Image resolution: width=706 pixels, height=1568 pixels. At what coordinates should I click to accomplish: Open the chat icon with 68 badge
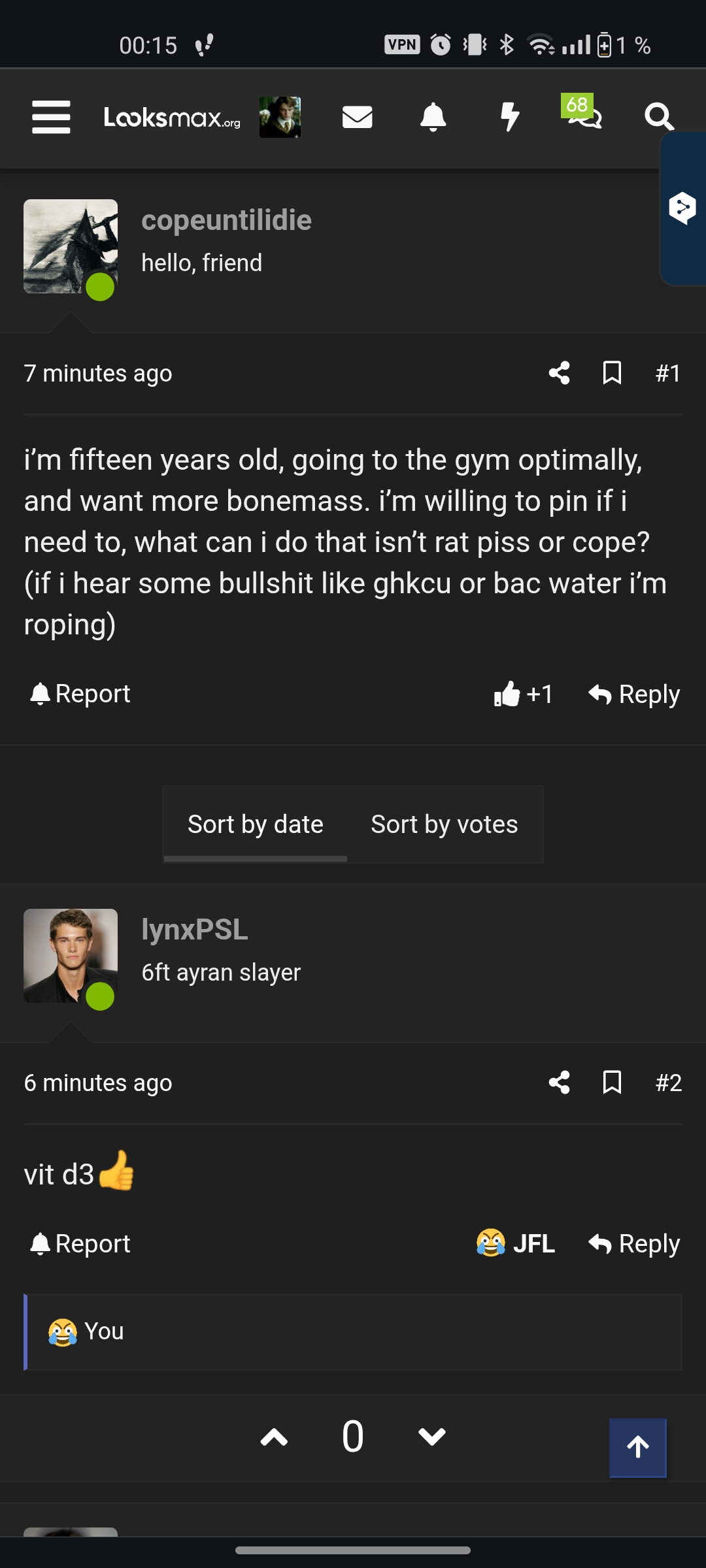(x=583, y=115)
